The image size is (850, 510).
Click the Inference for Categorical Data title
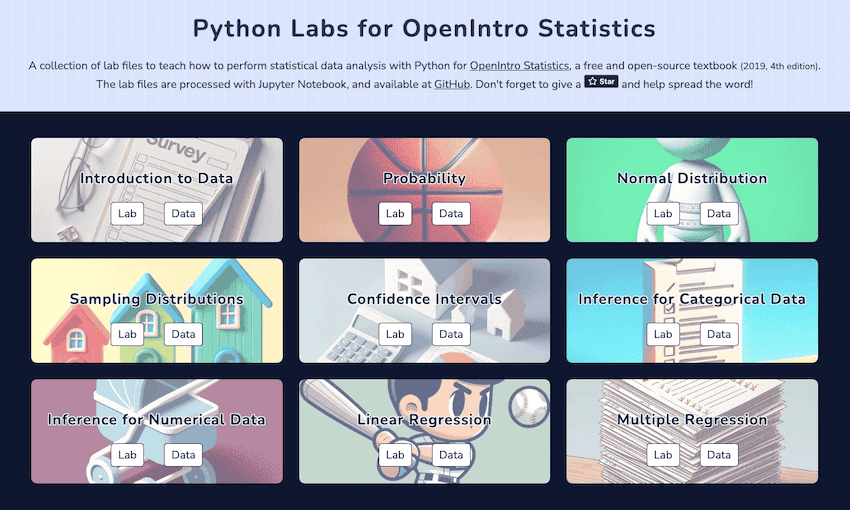pyautogui.click(x=692, y=299)
